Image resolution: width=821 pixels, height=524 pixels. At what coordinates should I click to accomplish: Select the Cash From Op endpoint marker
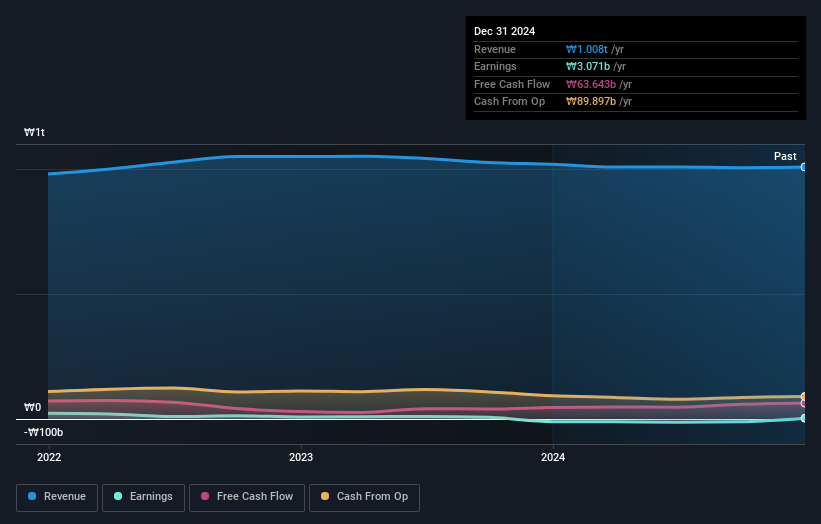pos(803,396)
